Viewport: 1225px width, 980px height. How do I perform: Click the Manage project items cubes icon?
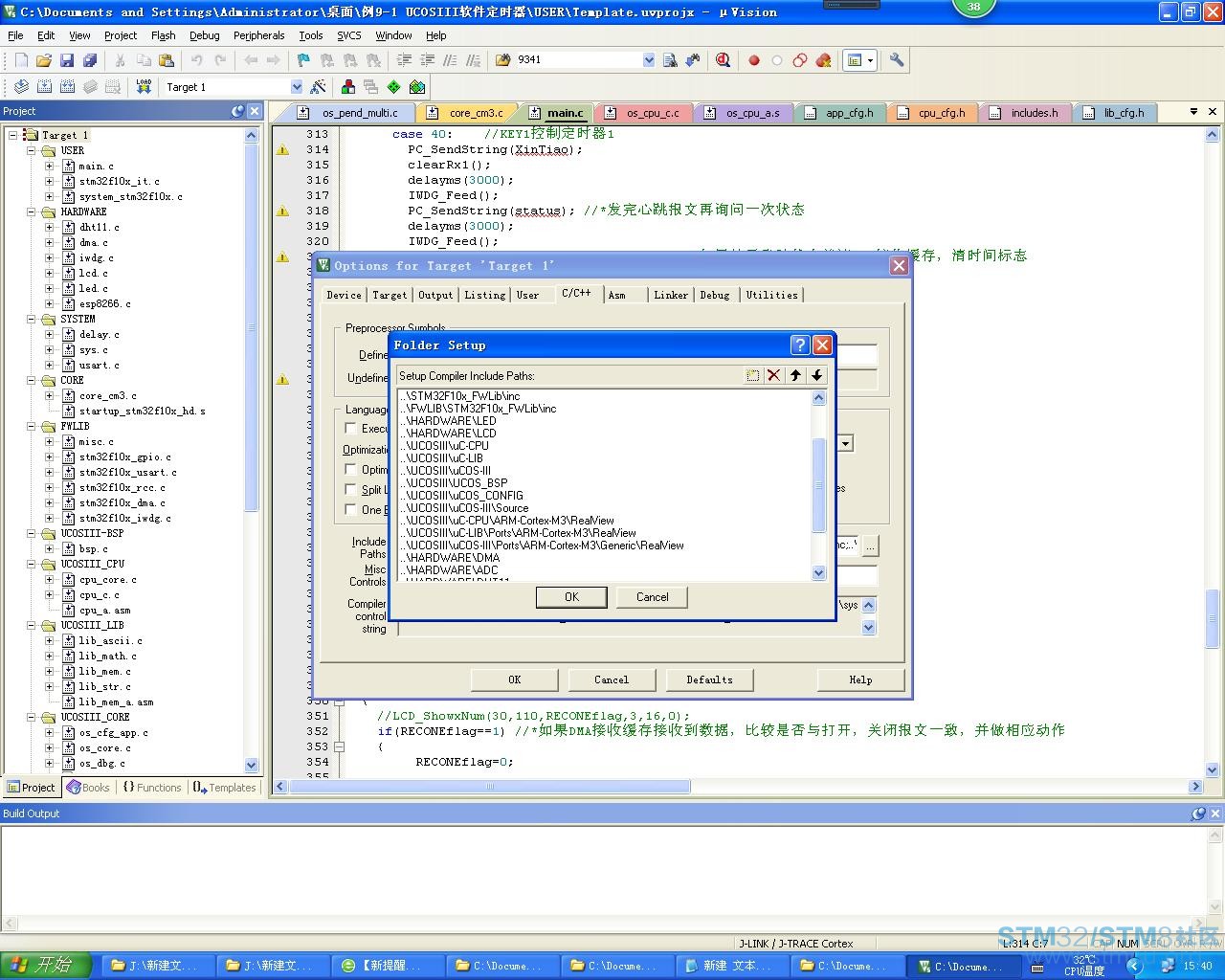click(347, 87)
